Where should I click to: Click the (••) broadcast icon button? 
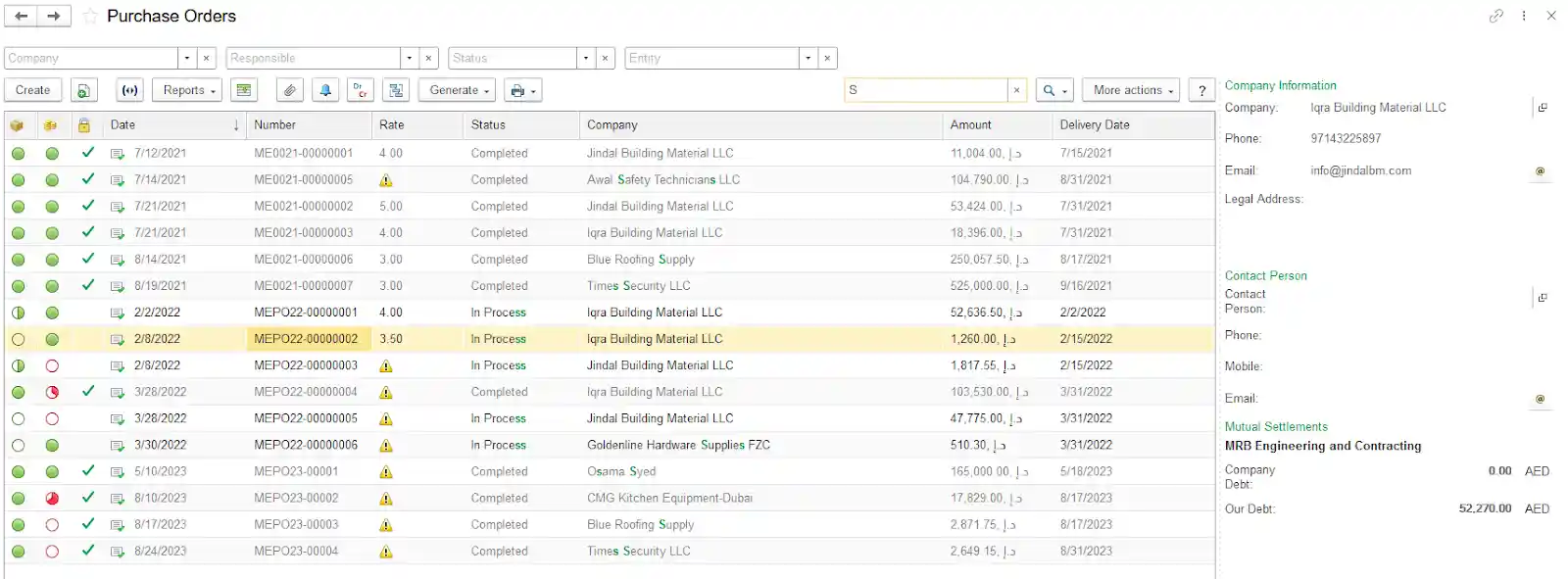(x=129, y=90)
